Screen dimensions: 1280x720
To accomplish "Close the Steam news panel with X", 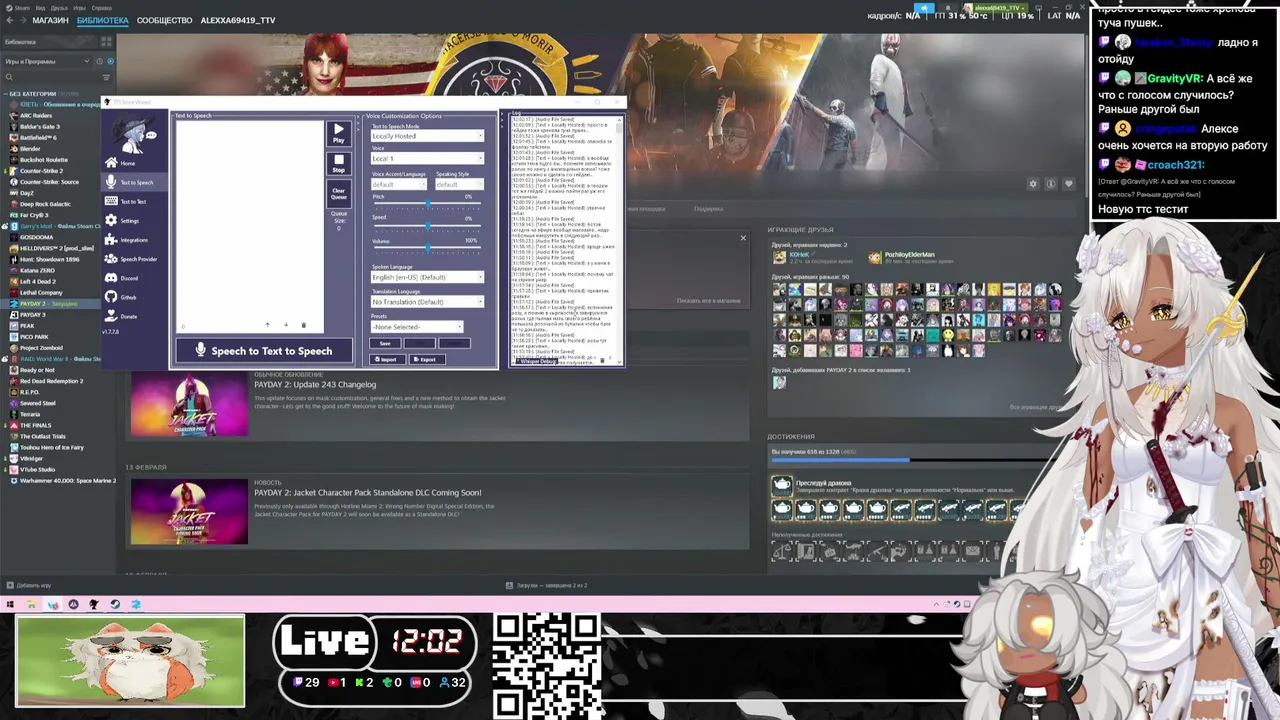I will [x=743, y=238].
